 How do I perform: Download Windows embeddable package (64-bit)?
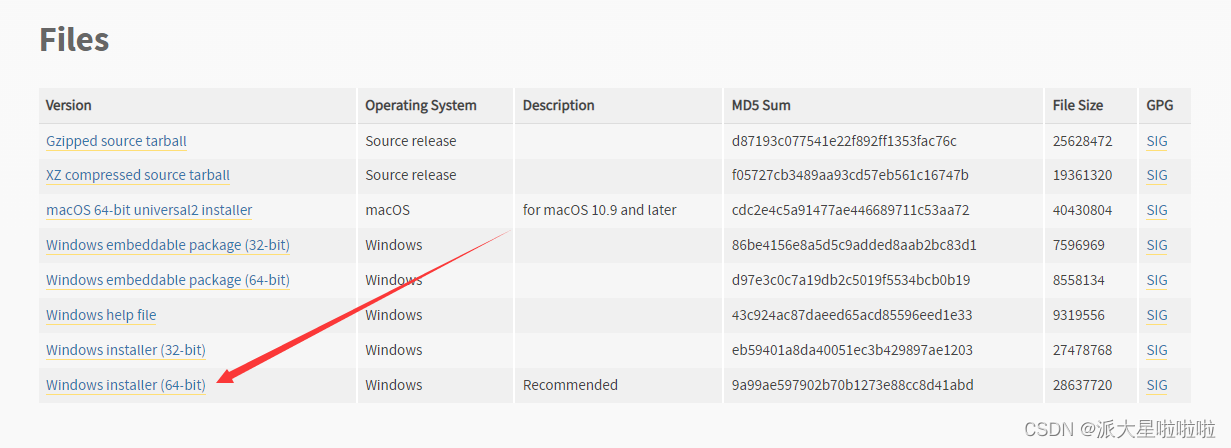point(168,280)
